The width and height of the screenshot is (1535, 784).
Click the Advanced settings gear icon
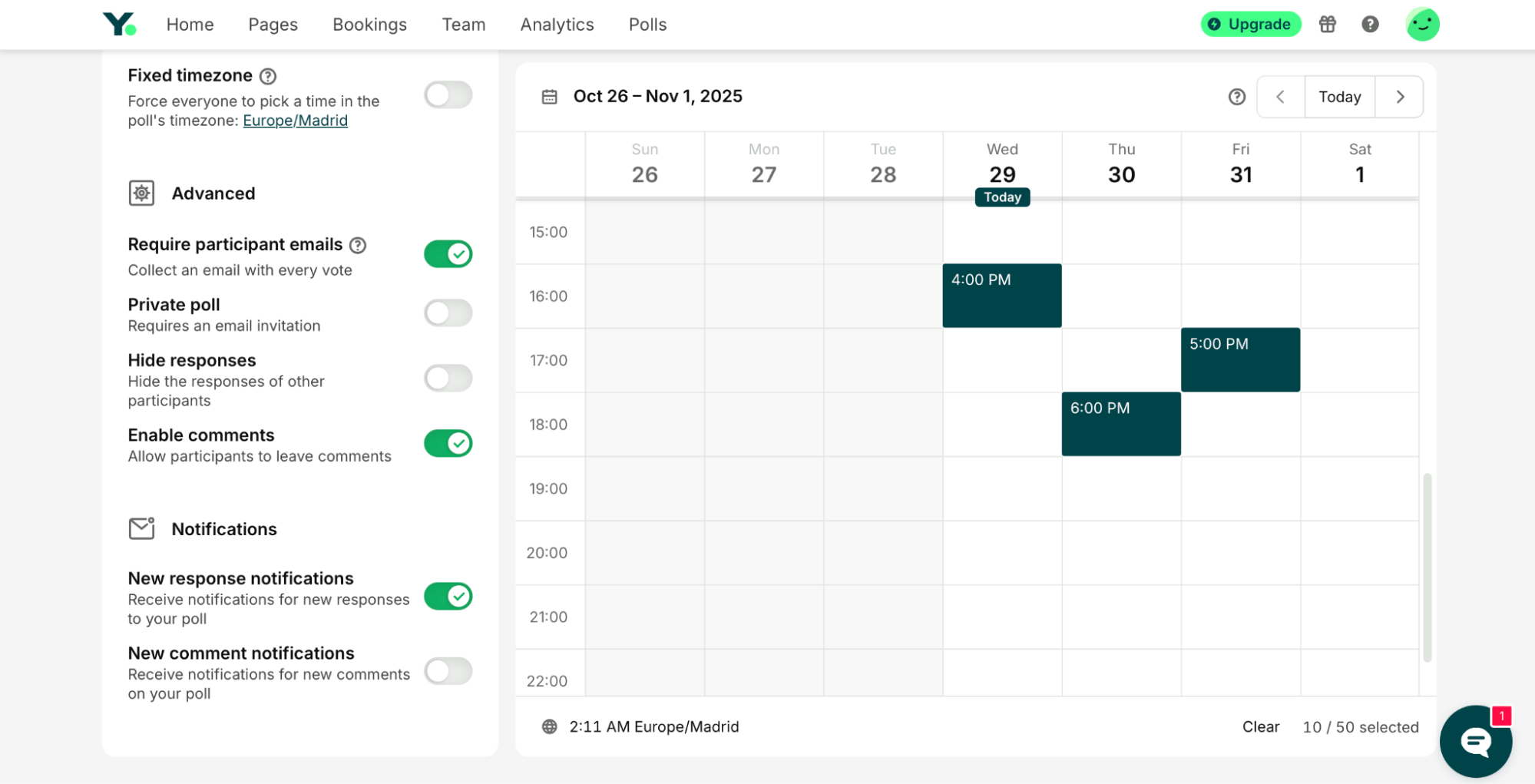click(141, 193)
